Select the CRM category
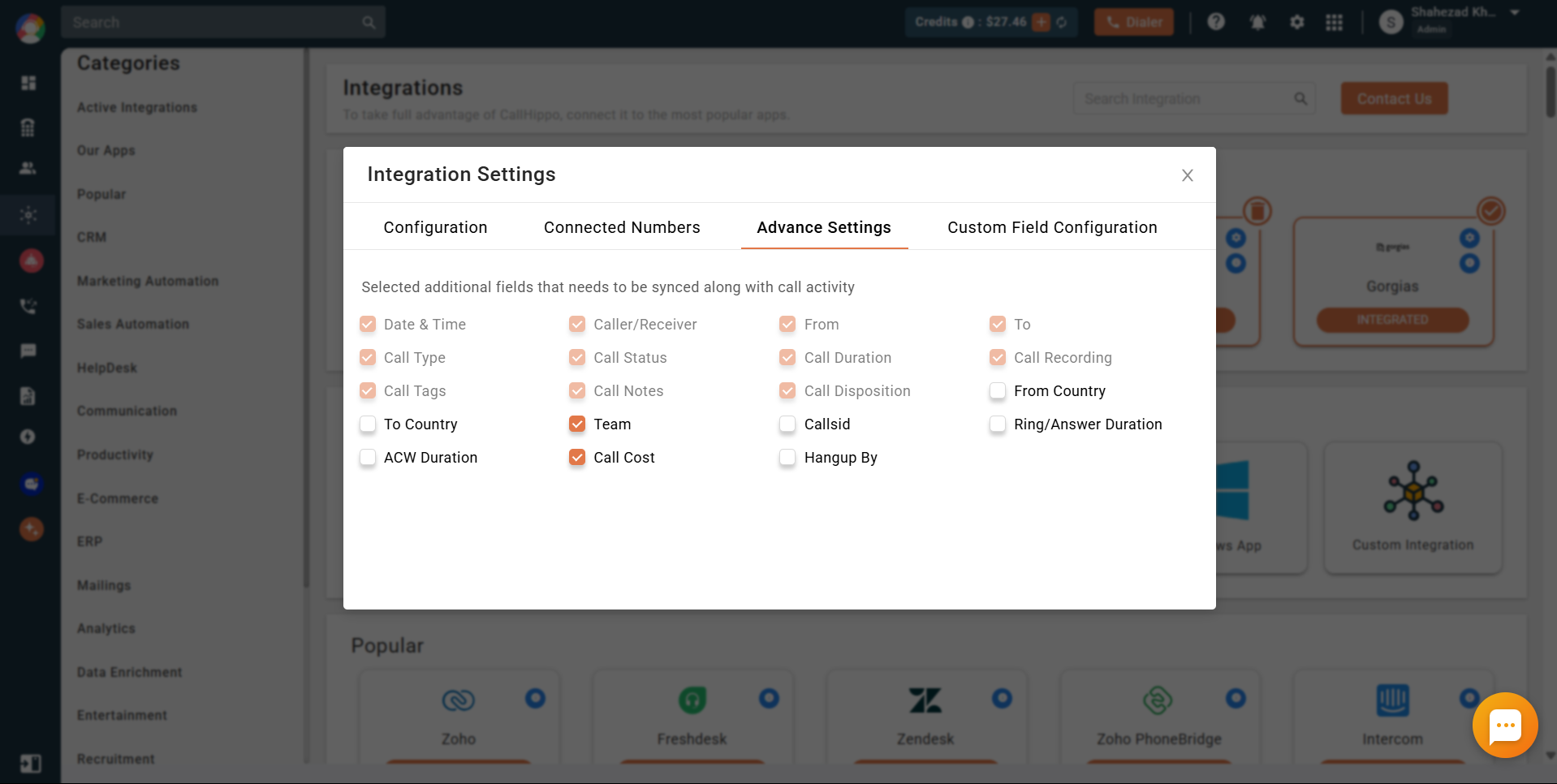 [92, 237]
